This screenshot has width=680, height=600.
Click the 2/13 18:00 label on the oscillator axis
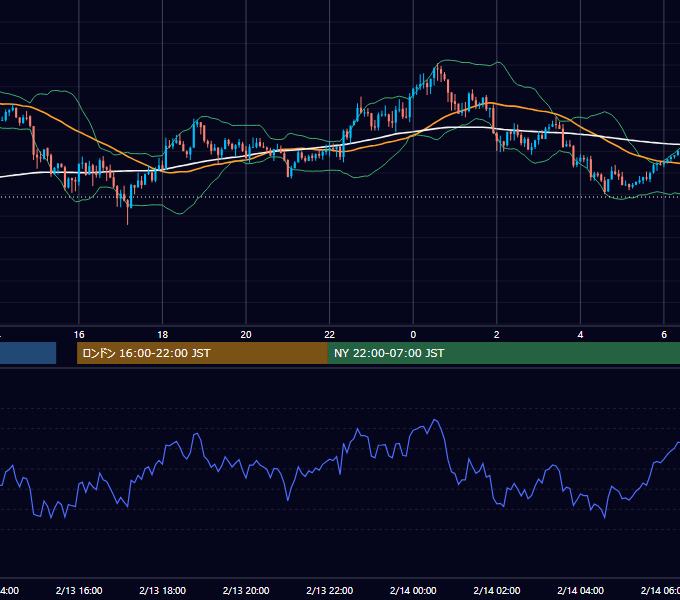[163, 590]
